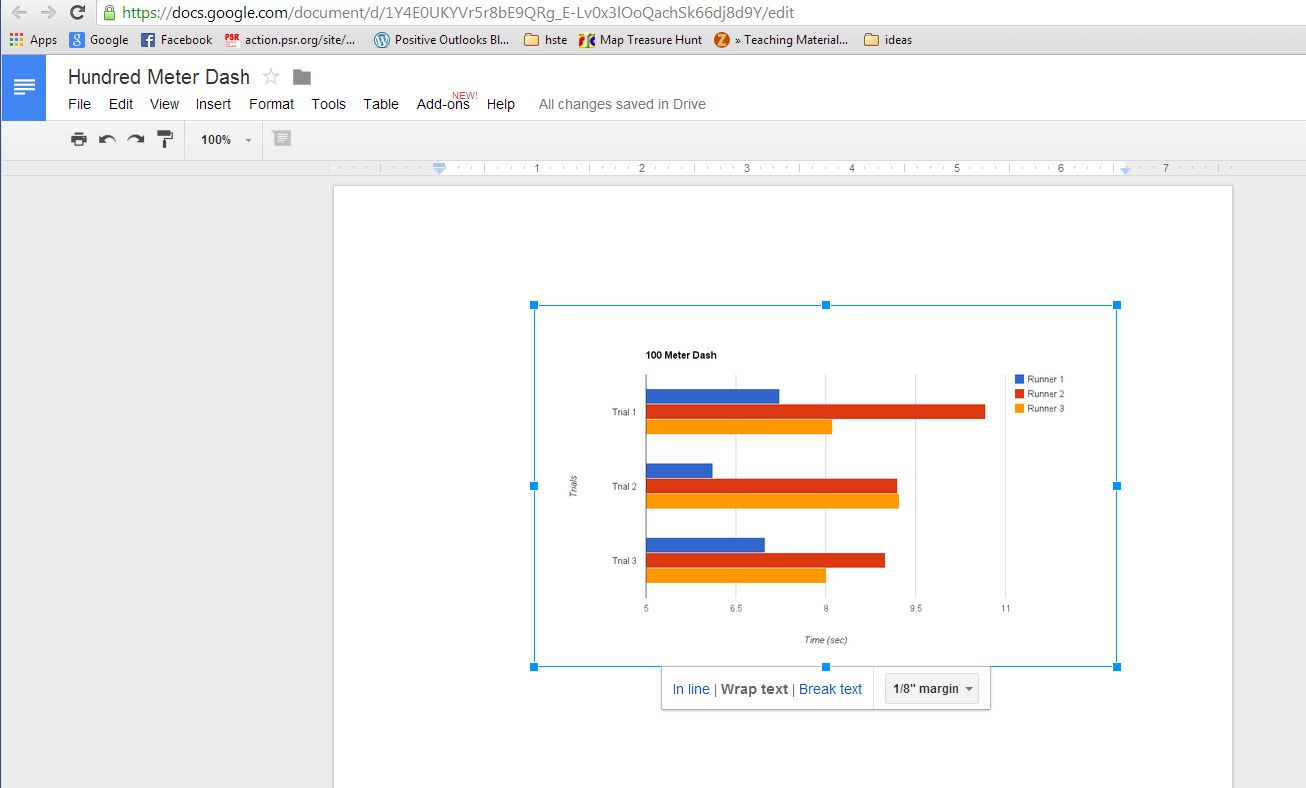The image size is (1306, 788).
Task: Open the Insert menu
Action: click(x=213, y=104)
